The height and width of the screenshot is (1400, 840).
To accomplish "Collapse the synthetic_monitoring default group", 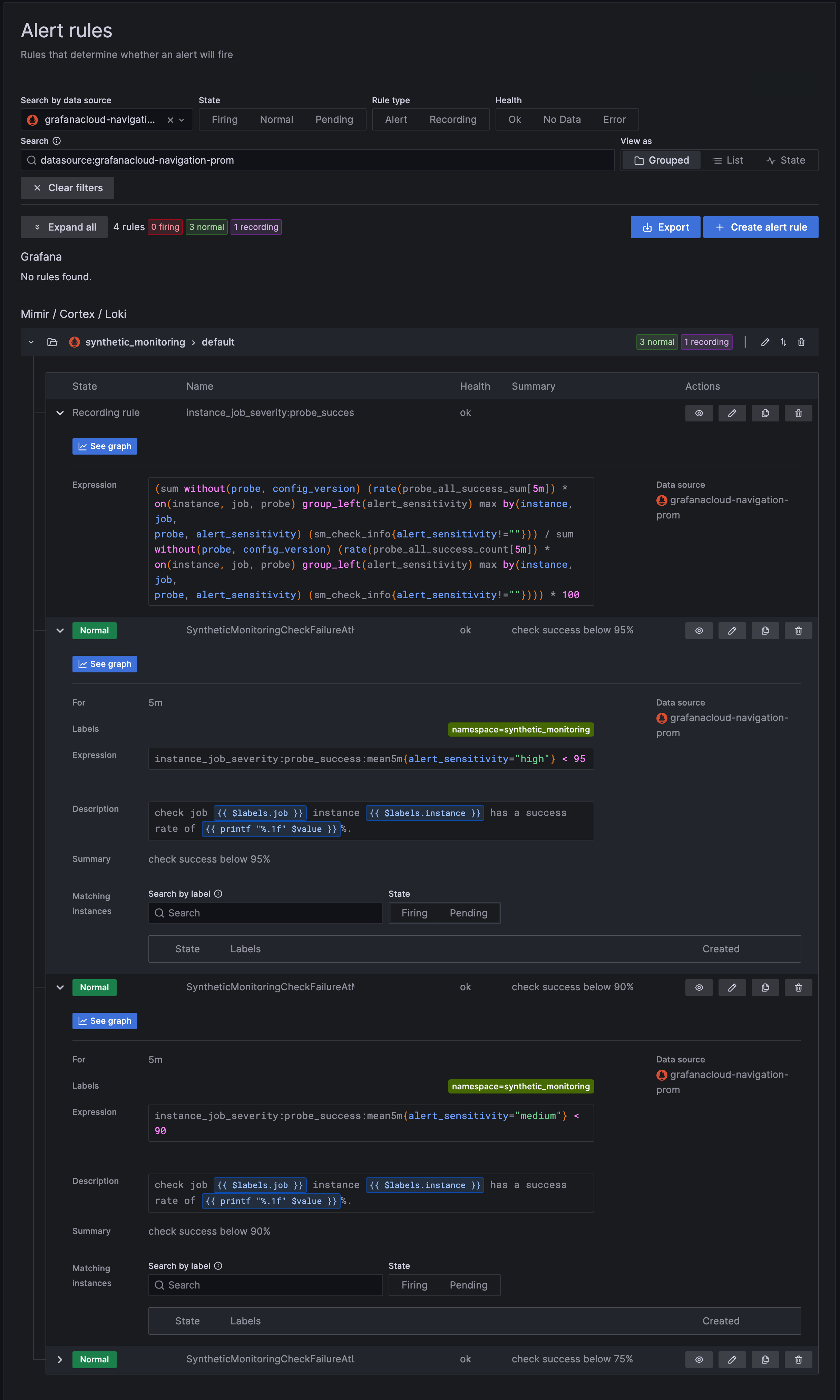I will point(31,342).
